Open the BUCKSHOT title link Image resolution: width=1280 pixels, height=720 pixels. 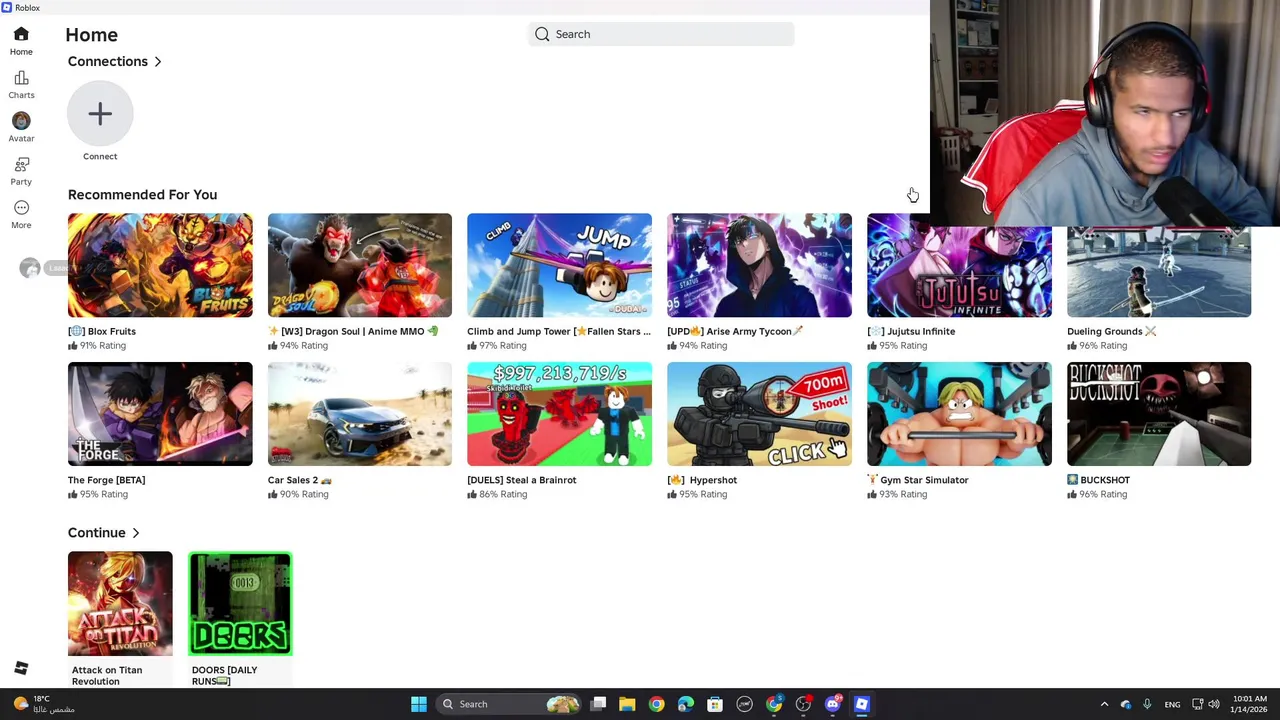coord(1098,480)
